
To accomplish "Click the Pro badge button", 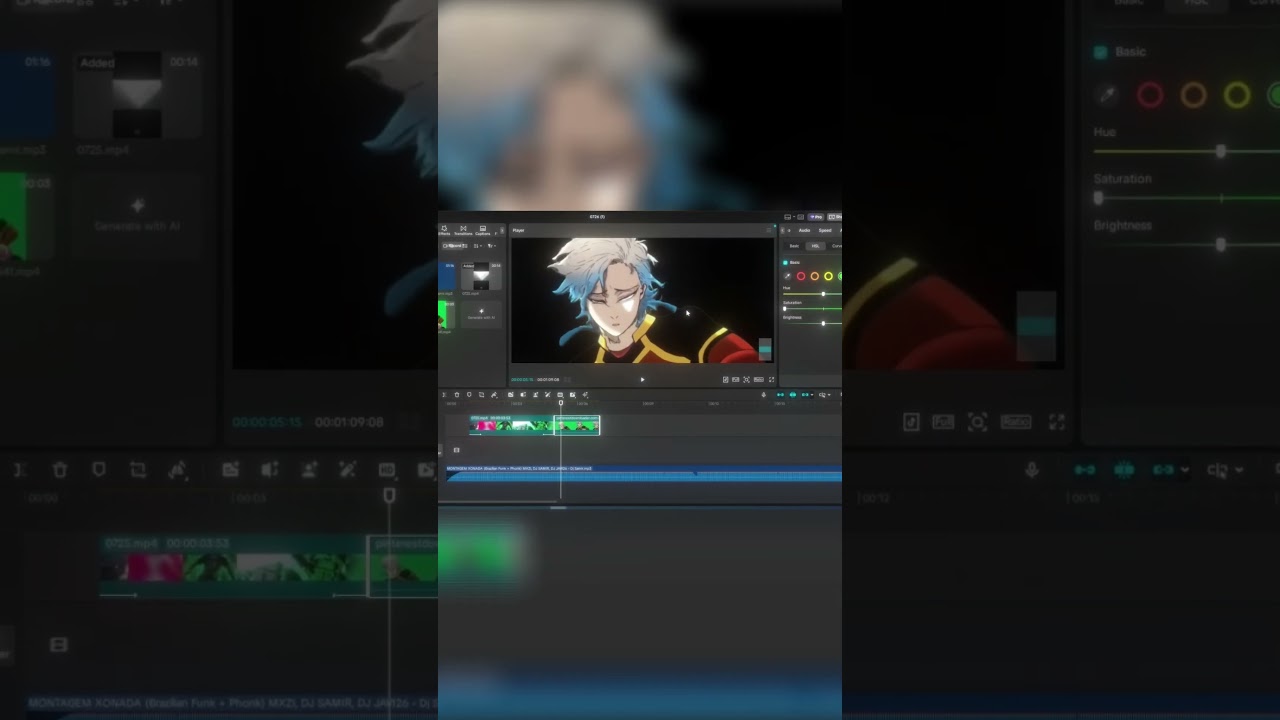I will coord(815,217).
